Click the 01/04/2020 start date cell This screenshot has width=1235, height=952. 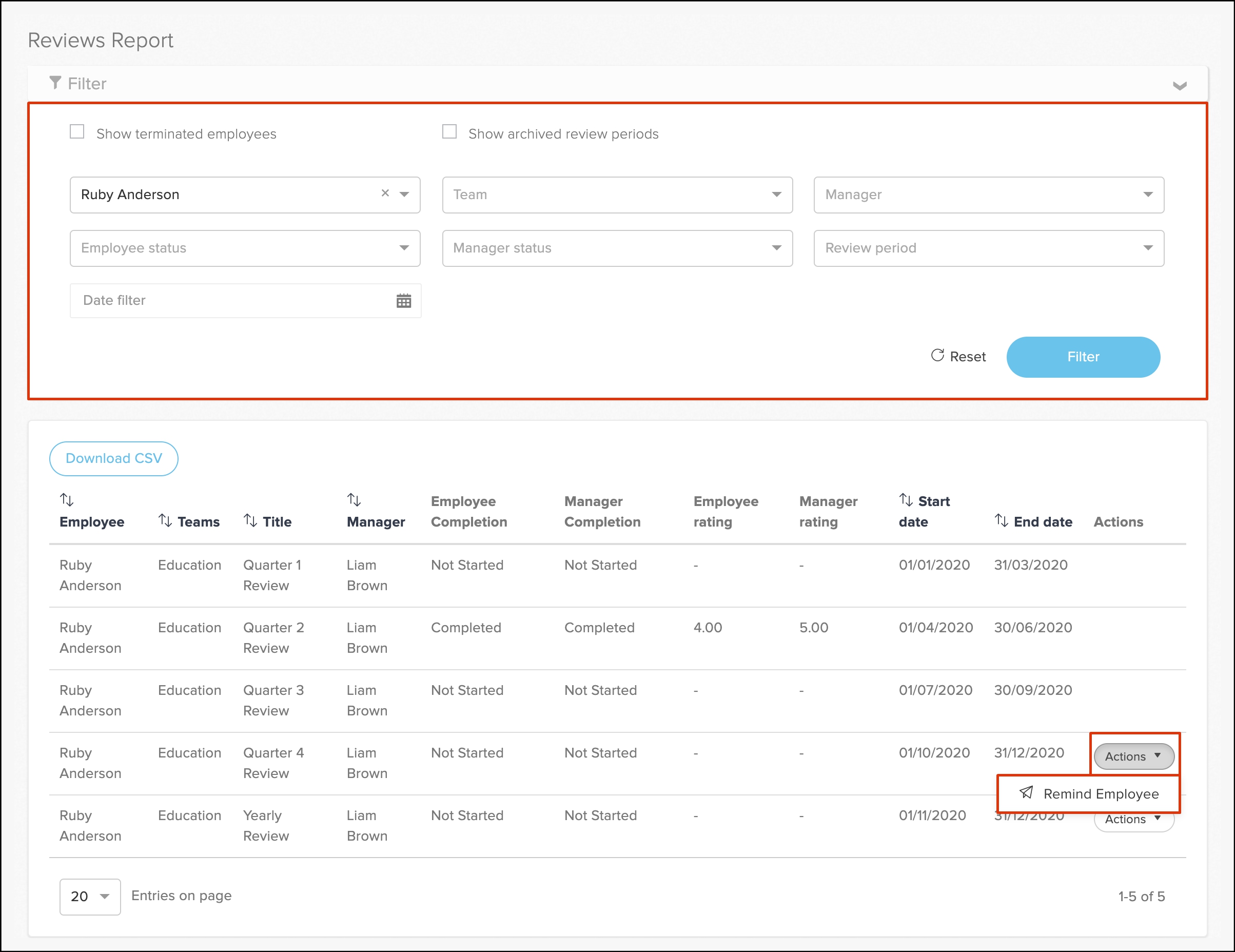coord(936,627)
